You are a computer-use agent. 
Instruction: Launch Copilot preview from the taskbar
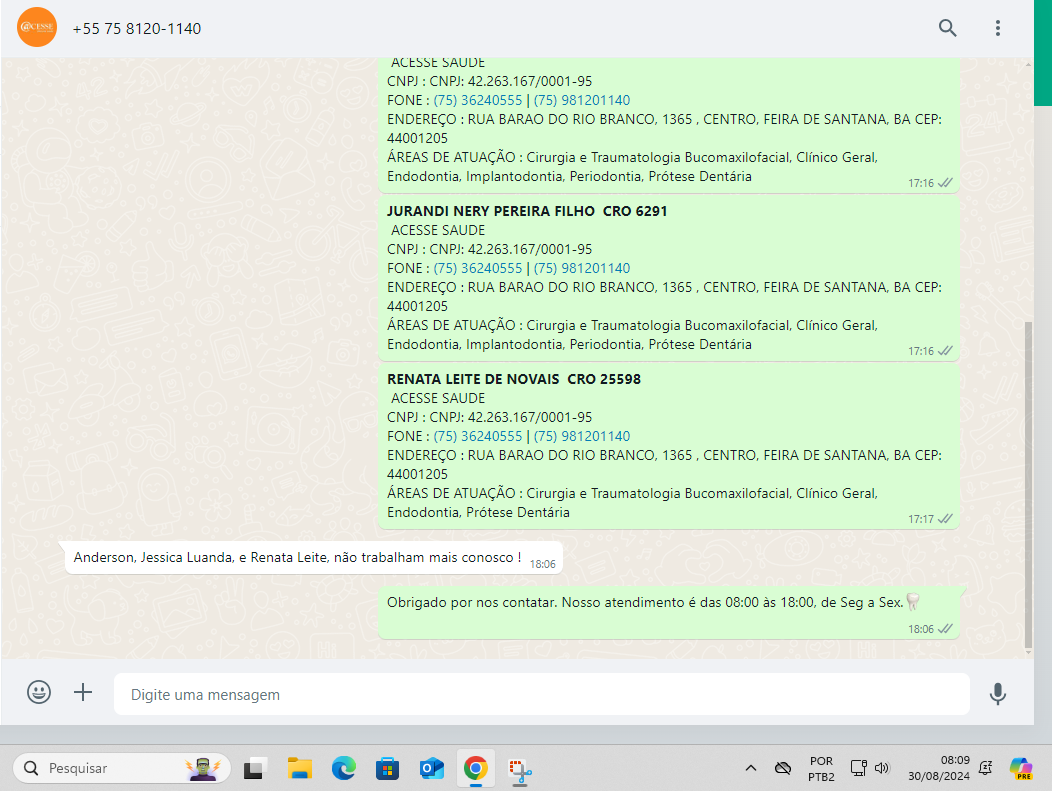click(x=1021, y=768)
